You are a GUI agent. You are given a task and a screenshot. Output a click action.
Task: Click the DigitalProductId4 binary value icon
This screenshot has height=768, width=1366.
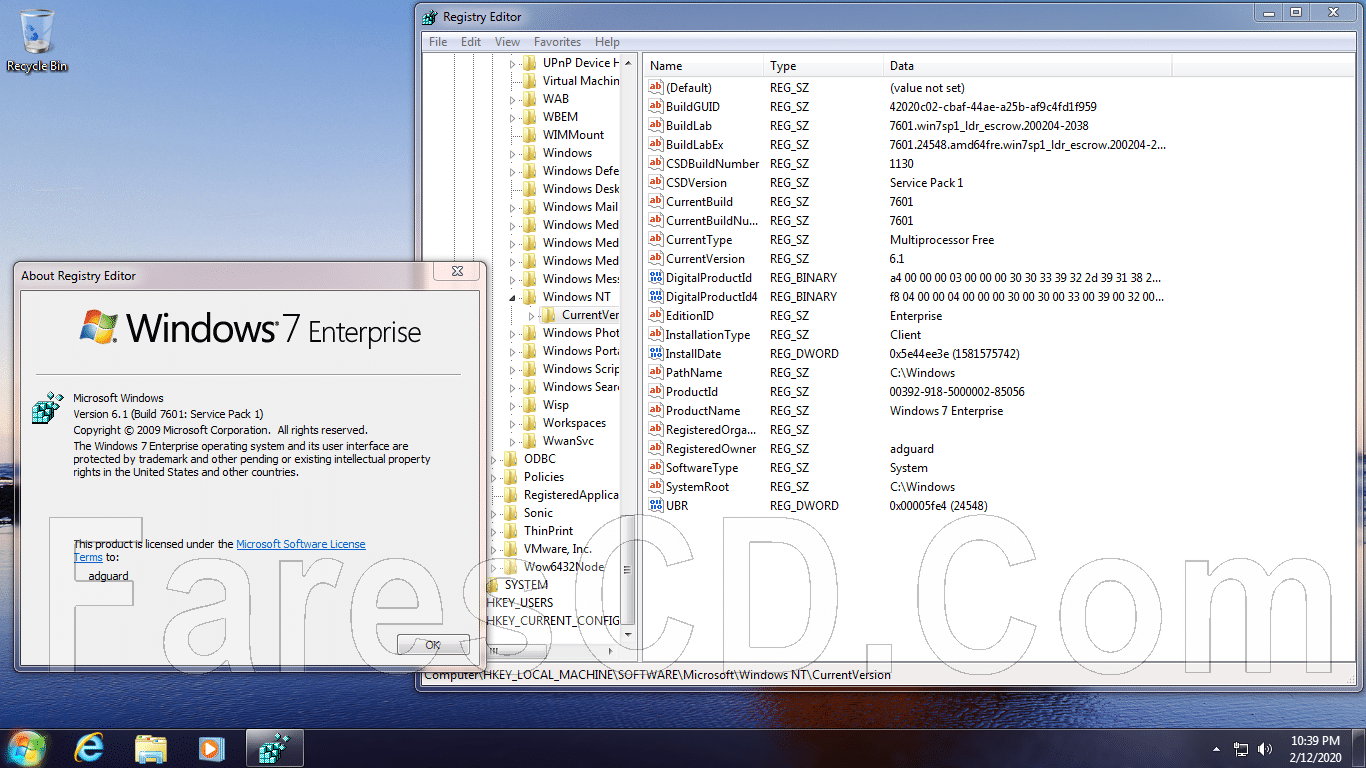[x=656, y=297]
